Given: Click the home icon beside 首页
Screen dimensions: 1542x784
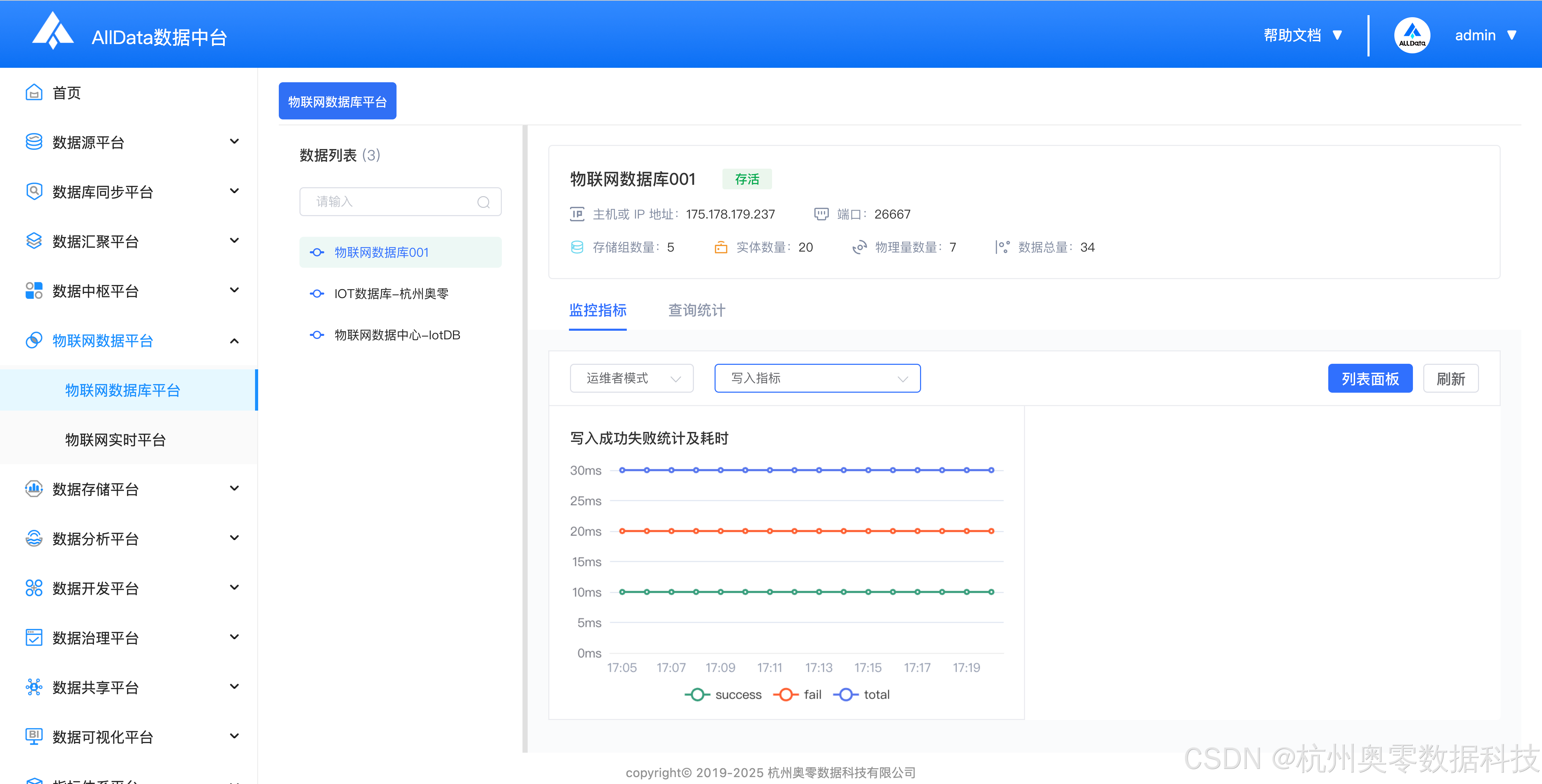Looking at the screenshot, I should click(33, 92).
